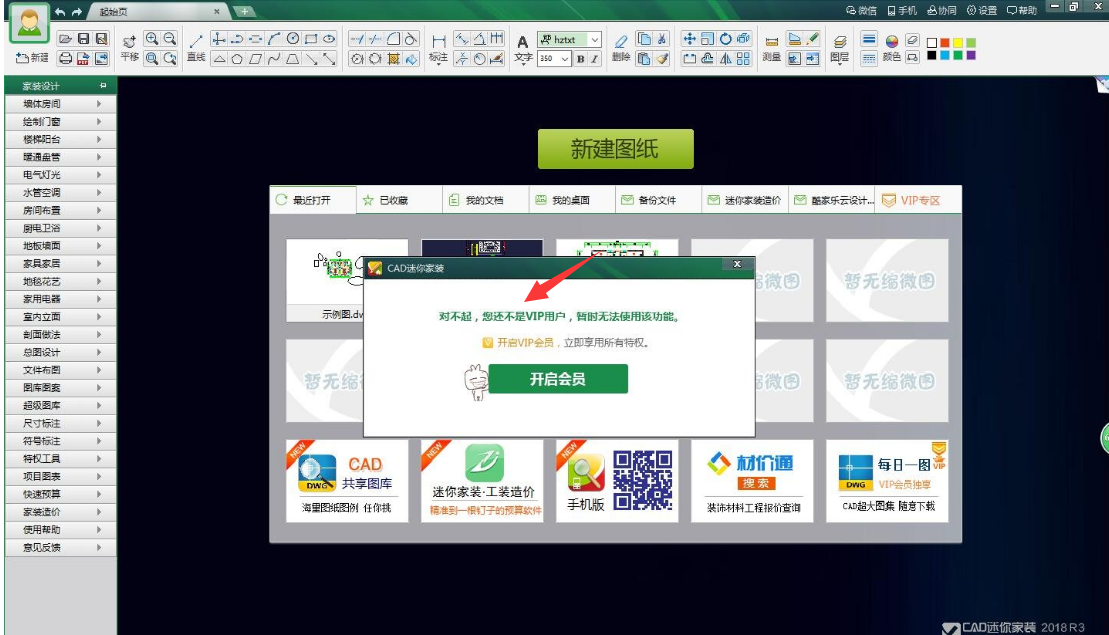Image resolution: width=1109 pixels, height=635 pixels.
Task: Open the 颜色 color wheel picker
Action: click(x=892, y=48)
